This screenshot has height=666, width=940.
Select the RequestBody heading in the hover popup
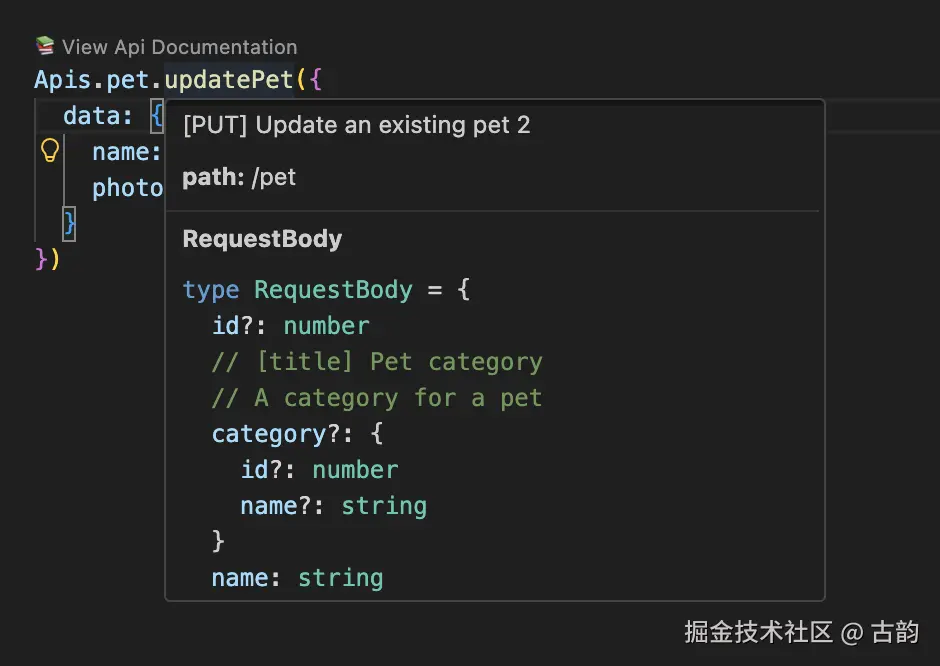(x=262, y=239)
